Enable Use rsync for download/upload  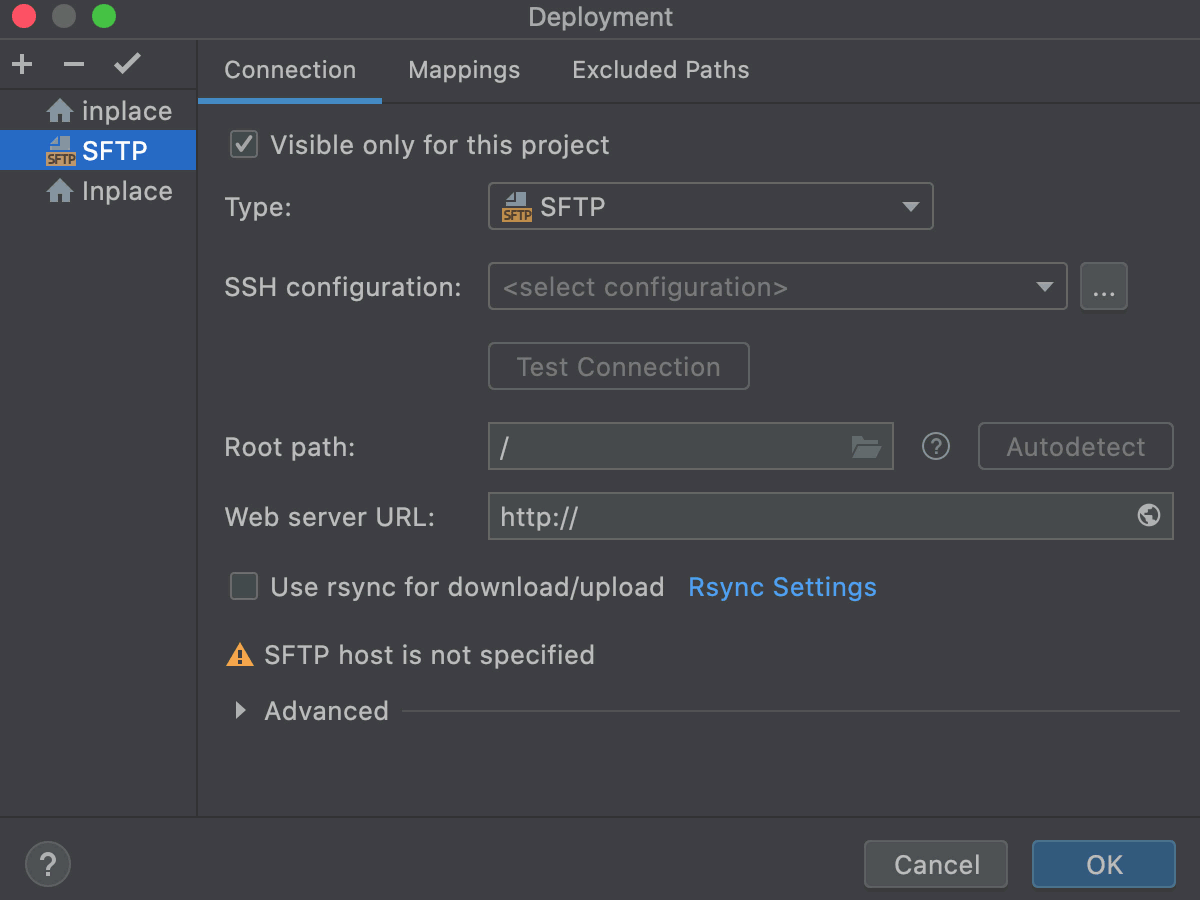tap(243, 587)
